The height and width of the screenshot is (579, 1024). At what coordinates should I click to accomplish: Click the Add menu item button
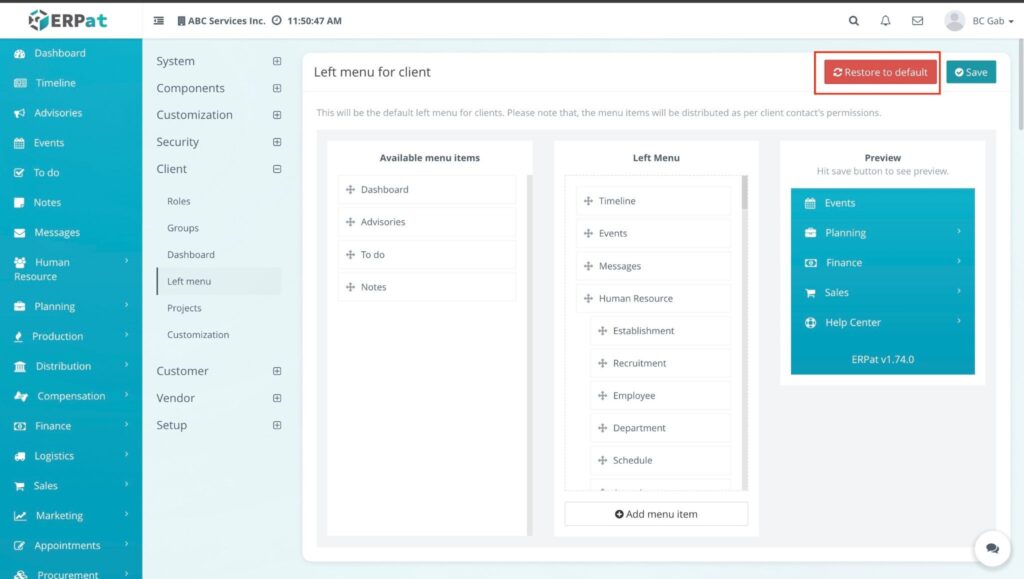coord(656,514)
